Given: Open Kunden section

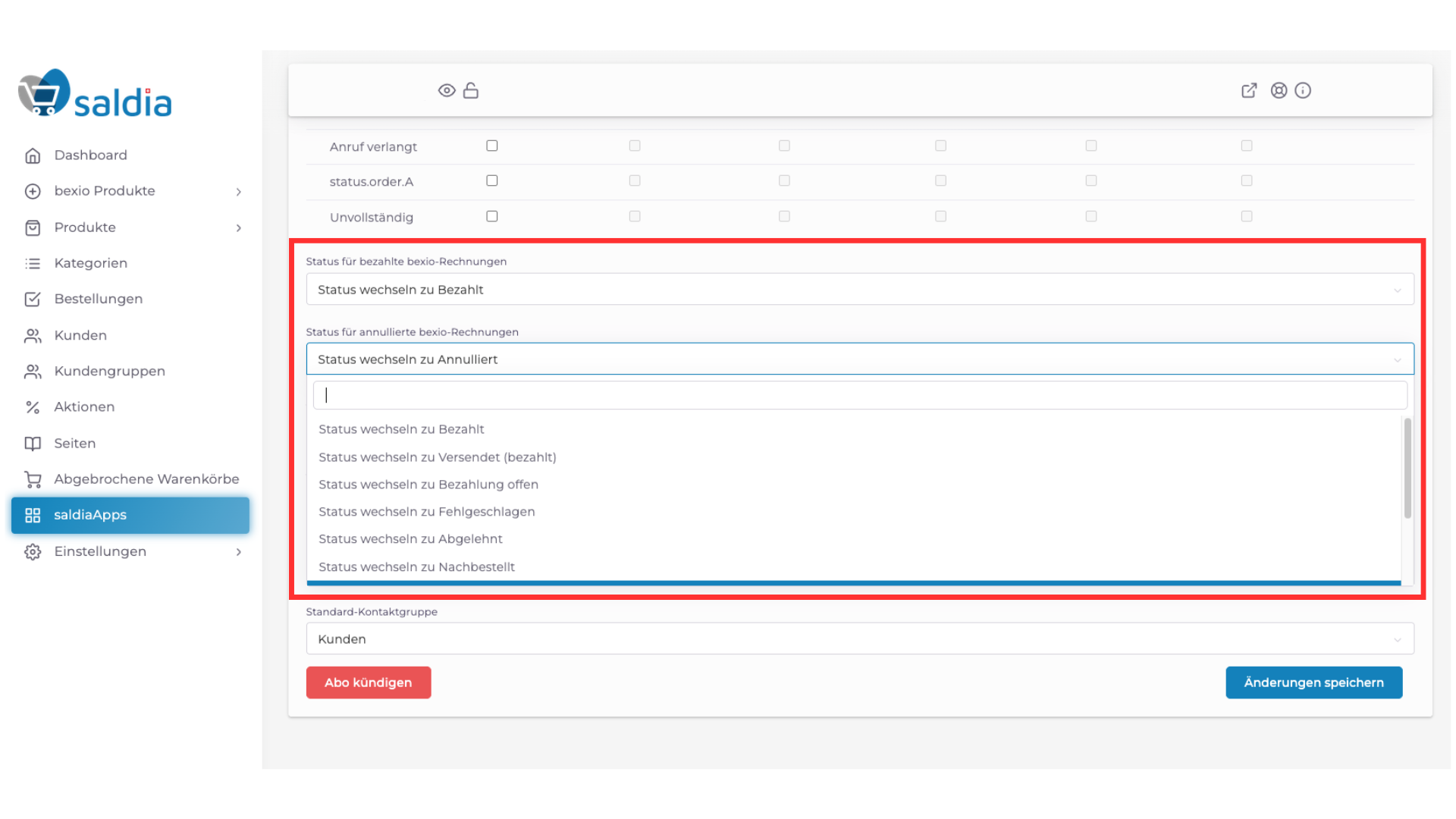Looking at the screenshot, I should pos(130,335).
